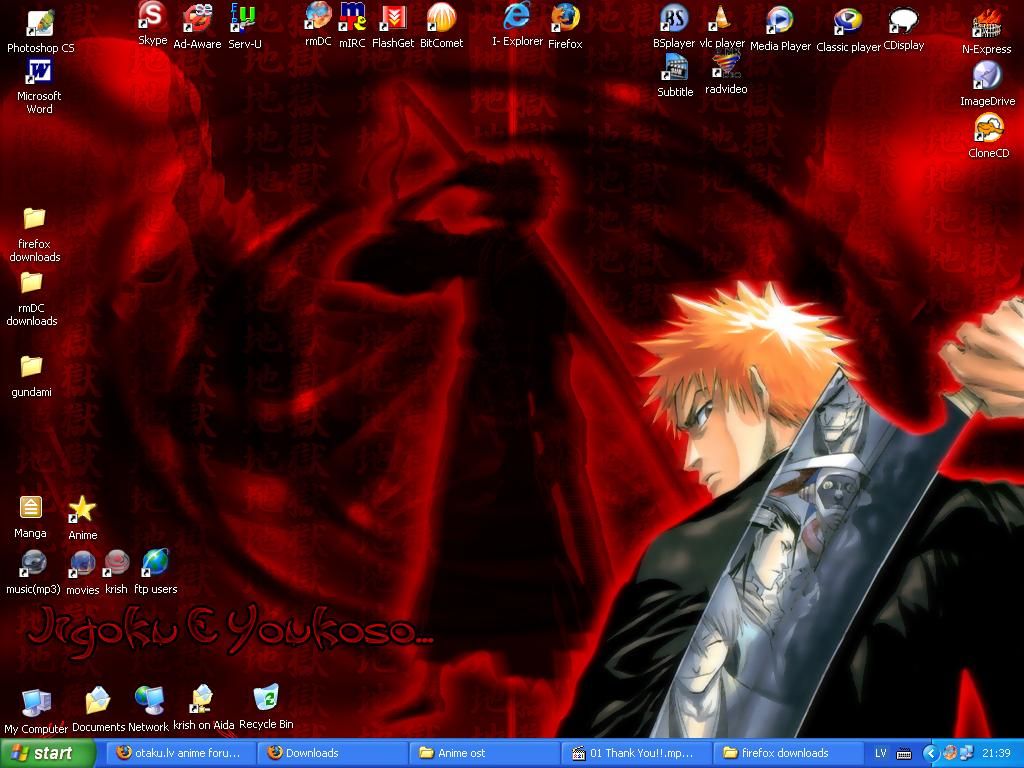The height and width of the screenshot is (768, 1024).
Task: Open the radvideo desktop icon
Action: pyautogui.click(x=726, y=64)
